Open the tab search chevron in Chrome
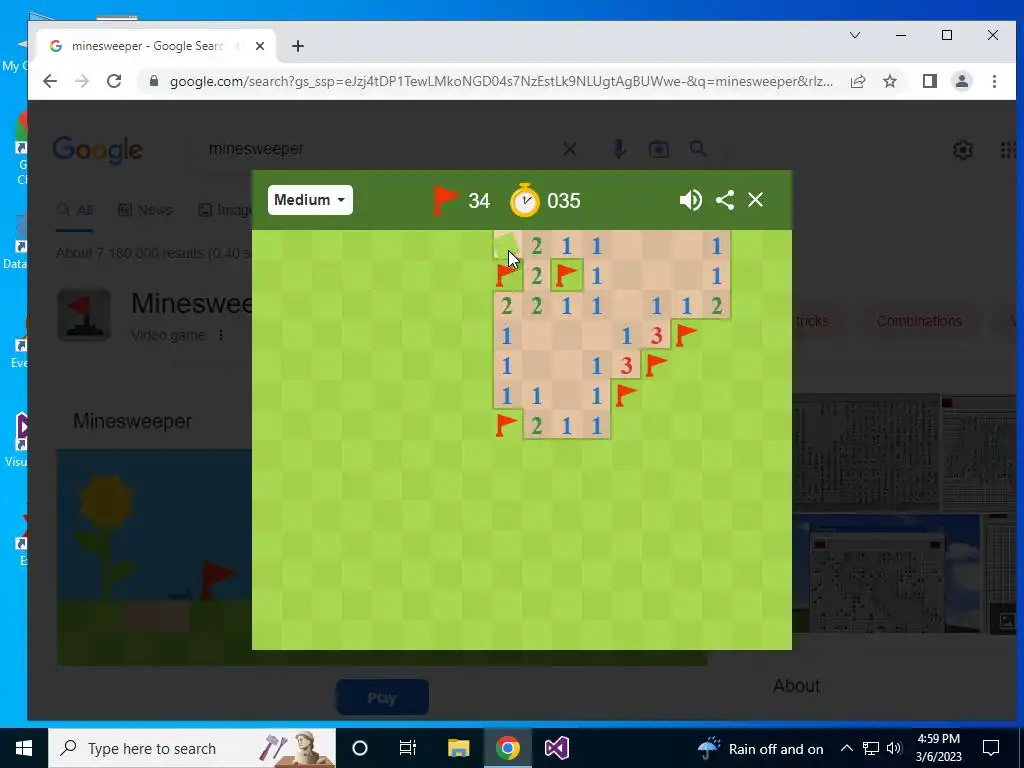Image resolution: width=1024 pixels, height=768 pixels. pyautogui.click(x=855, y=35)
